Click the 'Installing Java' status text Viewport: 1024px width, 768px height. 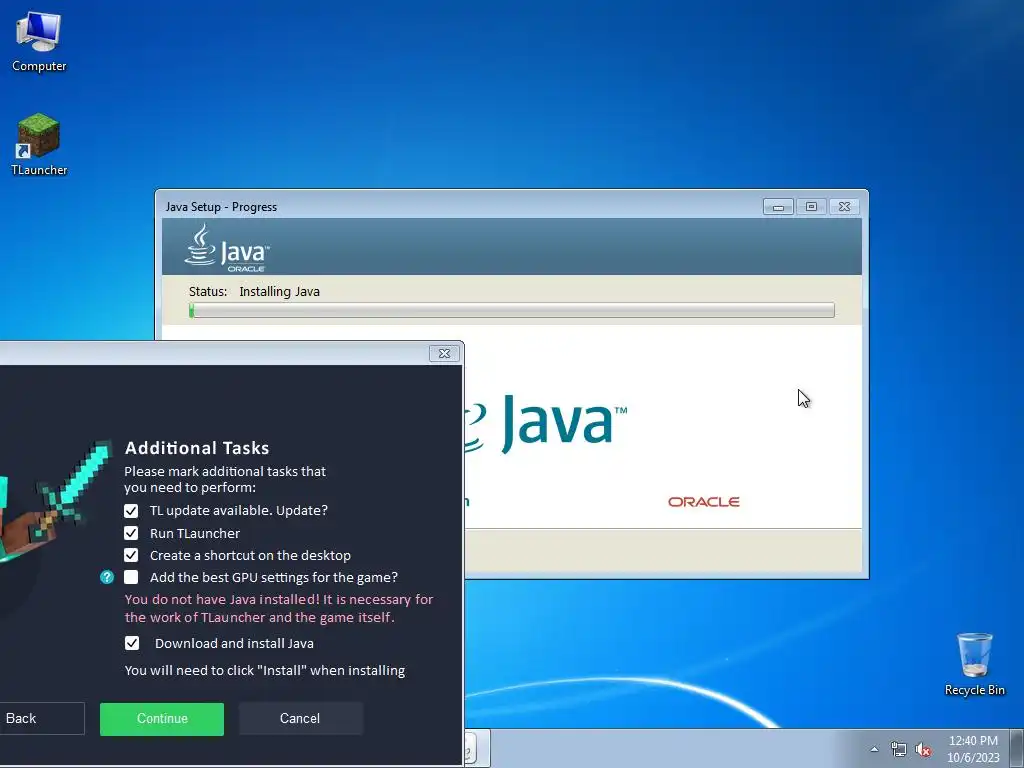pos(280,292)
